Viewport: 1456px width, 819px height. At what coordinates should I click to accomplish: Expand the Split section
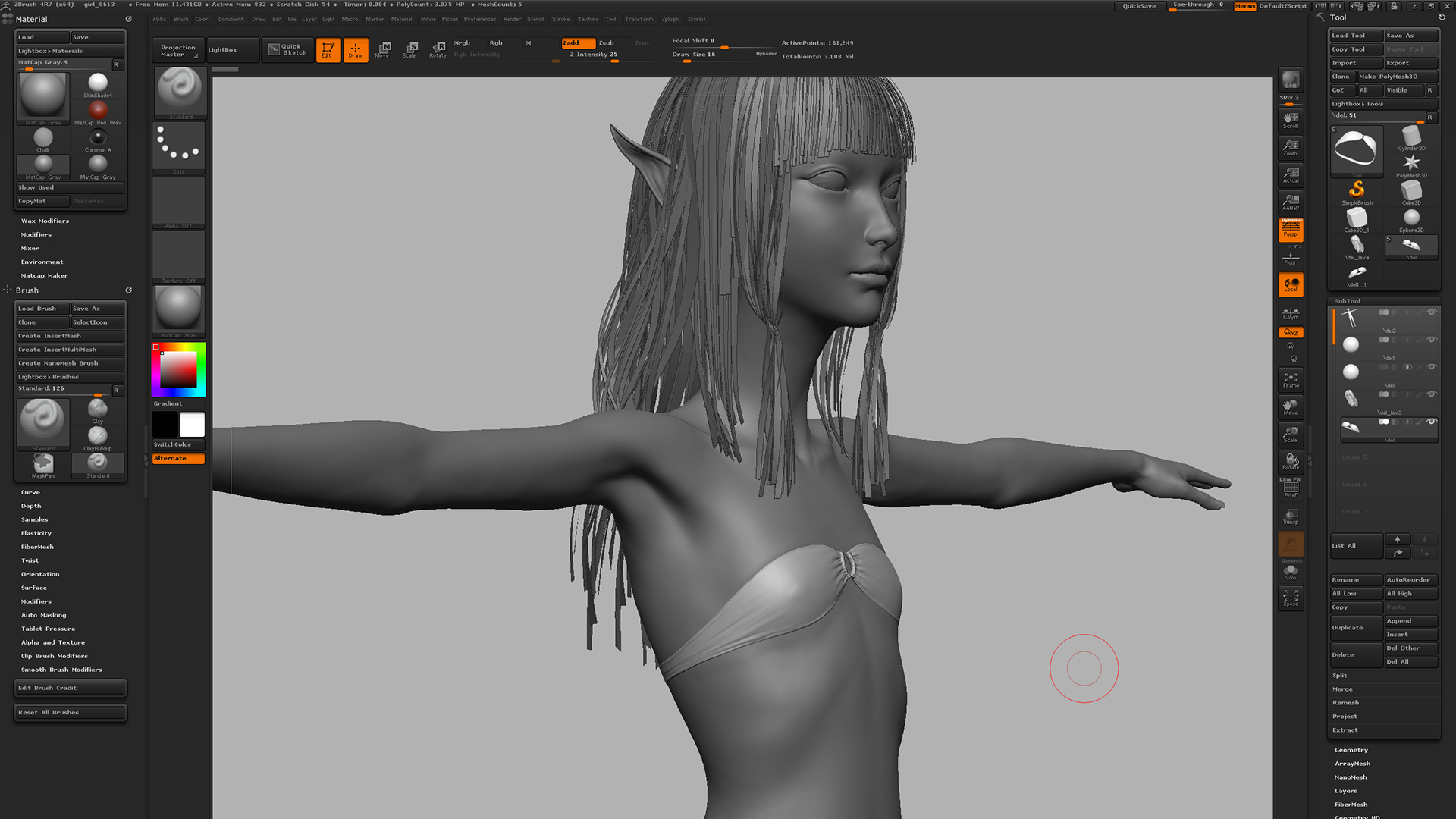coord(1340,676)
